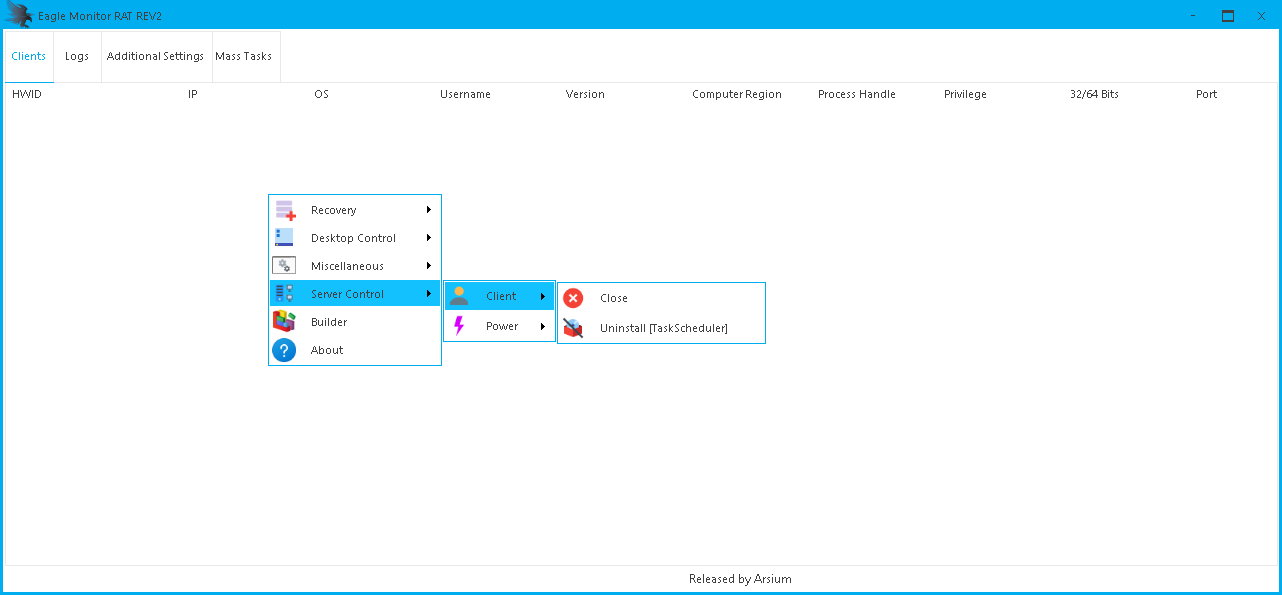The width and height of the screenshot is (1282, 595).
Task: Select the Clients tab
Action: (x=28, y=56)
